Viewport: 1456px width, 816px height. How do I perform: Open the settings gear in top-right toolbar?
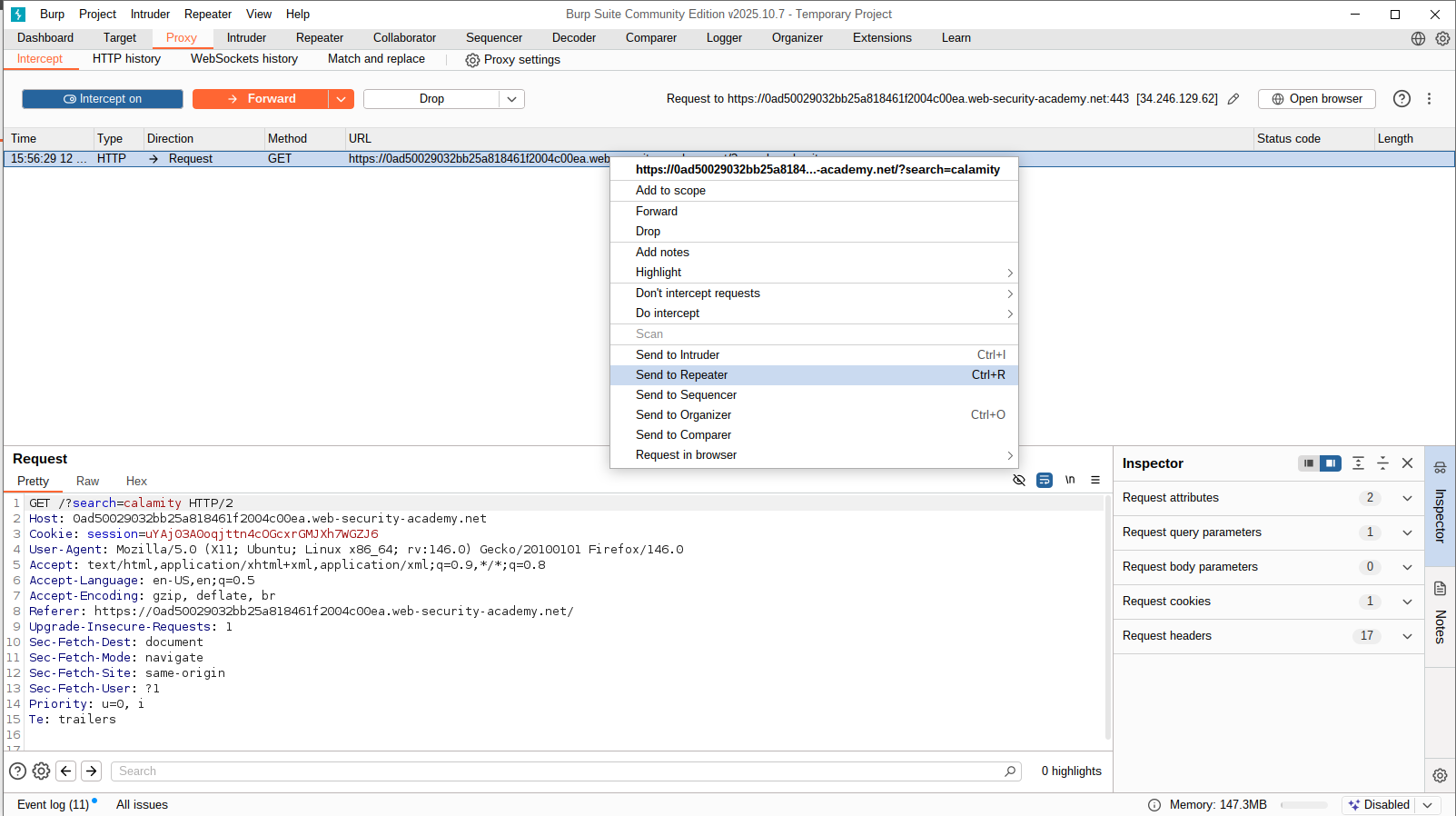point(1442,38)
